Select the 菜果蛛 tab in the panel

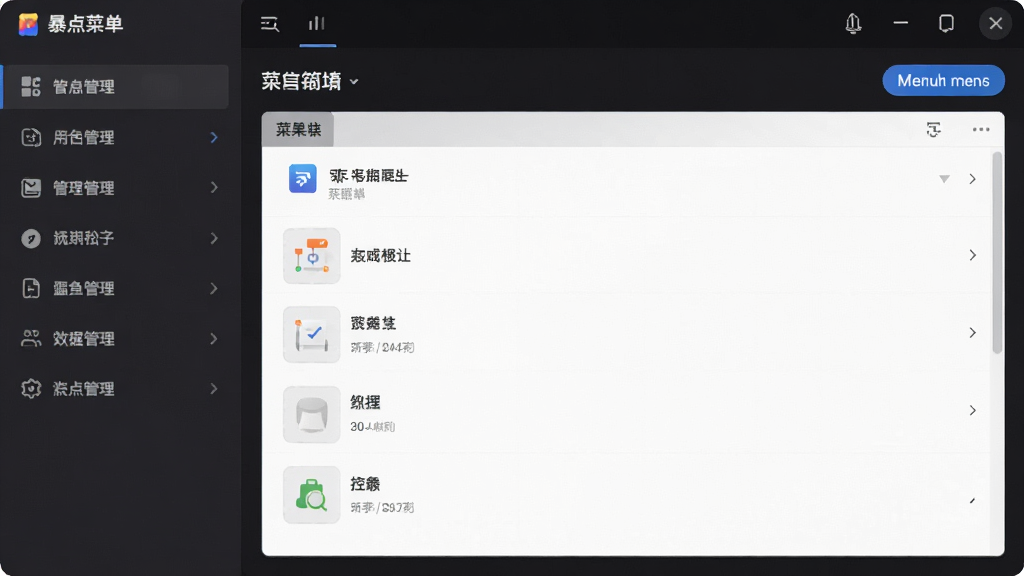click(298, 129)
